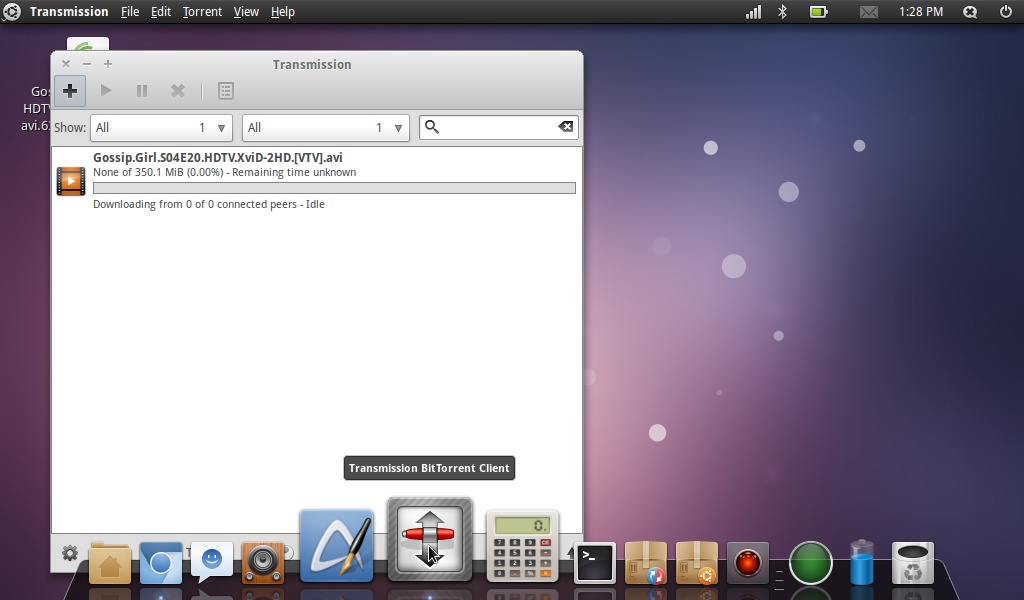Image resolution: width=1024 pixels, height=600 pixels.
Task: Click the Transmission application name in the top panel
Action: tap(69, 12)
